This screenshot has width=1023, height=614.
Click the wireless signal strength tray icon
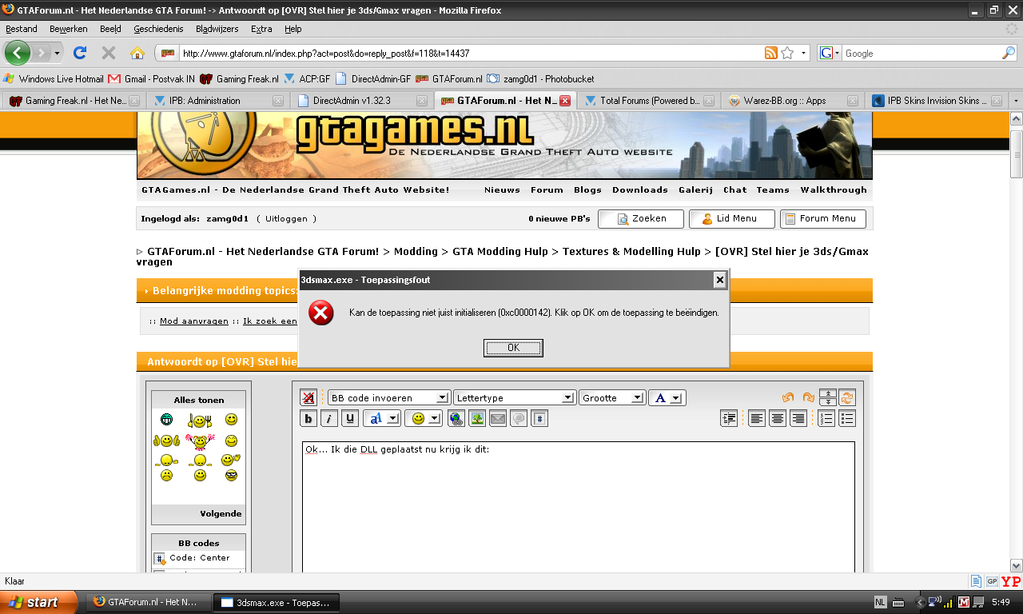tap(949, 602)
